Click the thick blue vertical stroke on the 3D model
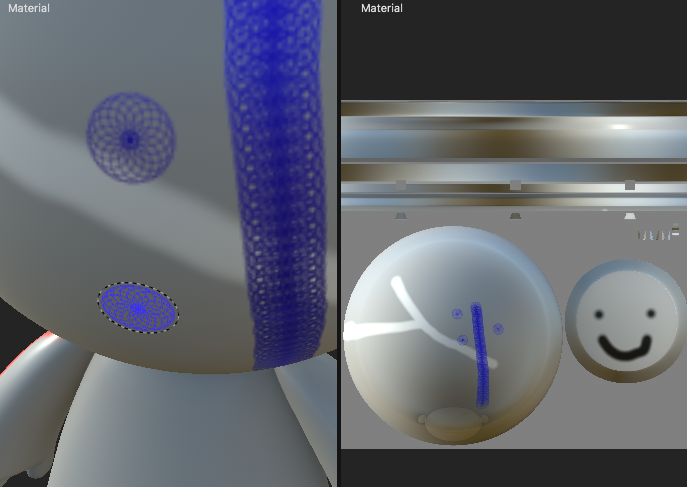 tap(276, 184)
